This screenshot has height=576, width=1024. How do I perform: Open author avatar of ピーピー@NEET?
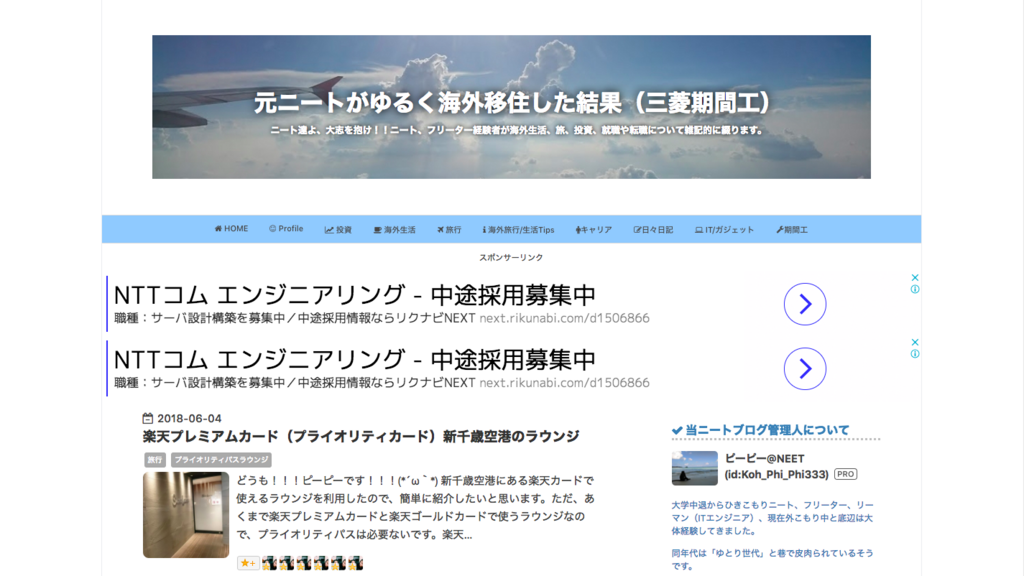coord(694,468)
